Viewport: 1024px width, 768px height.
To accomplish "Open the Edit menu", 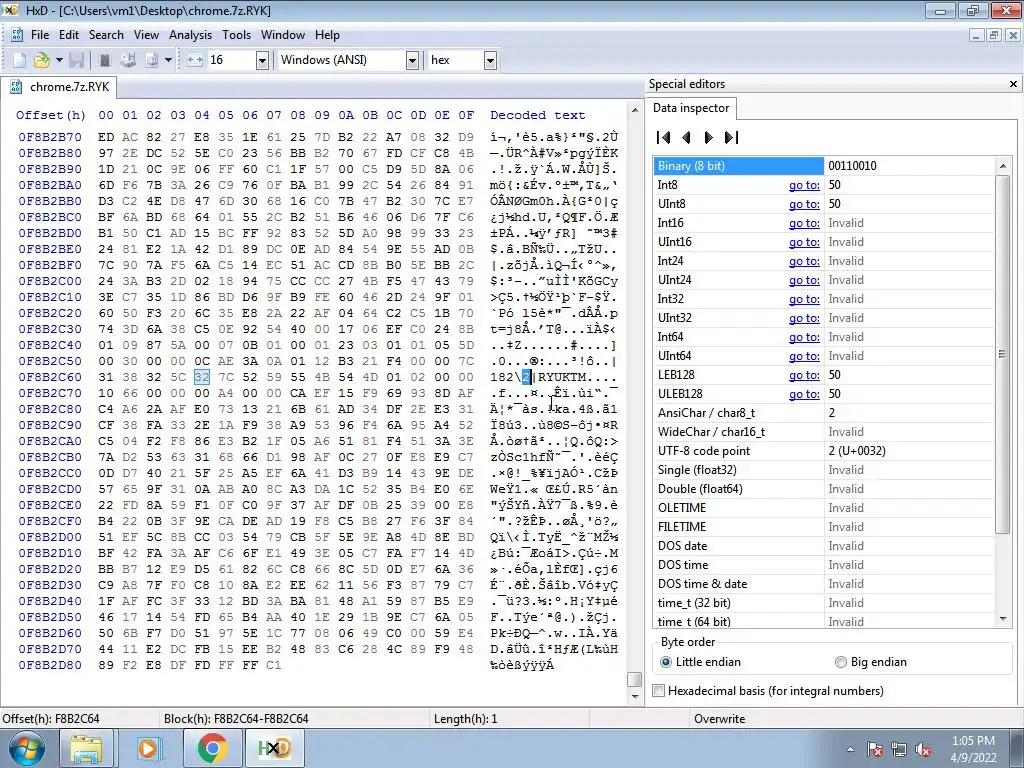I will click(x=69, y=35).
